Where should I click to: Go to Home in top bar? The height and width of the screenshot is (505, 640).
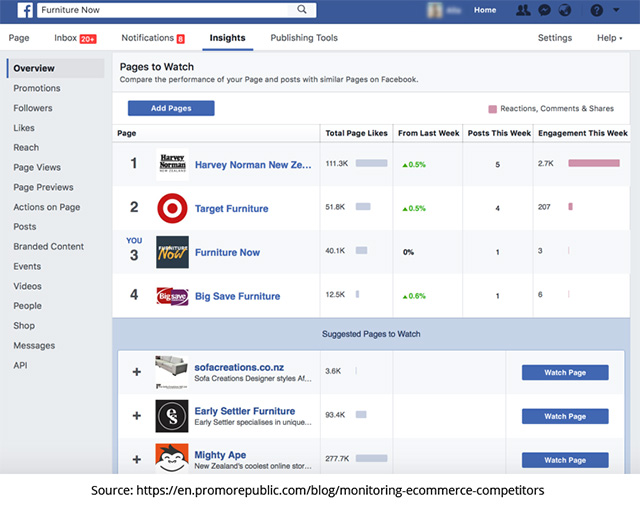coord(485,10)
